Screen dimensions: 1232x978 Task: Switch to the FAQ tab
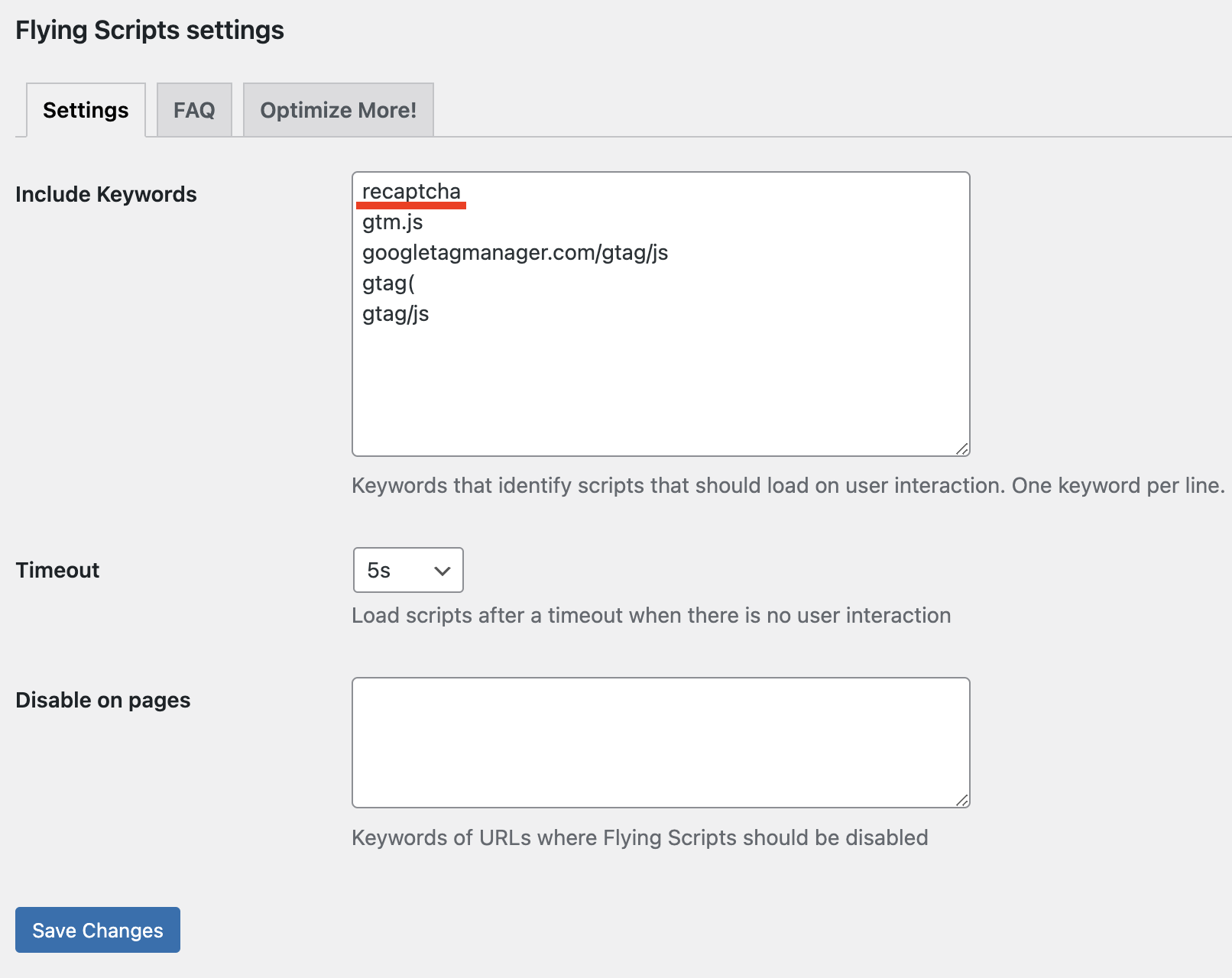coord(194,110)
